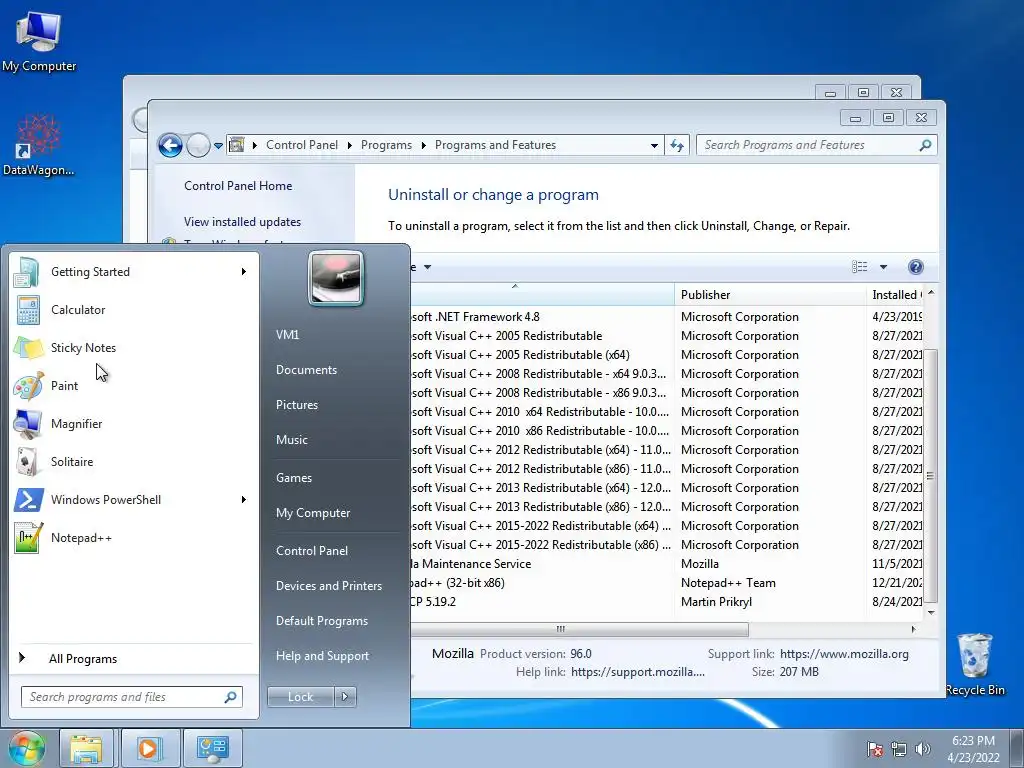Open Devices and Printers

(329, 586)
